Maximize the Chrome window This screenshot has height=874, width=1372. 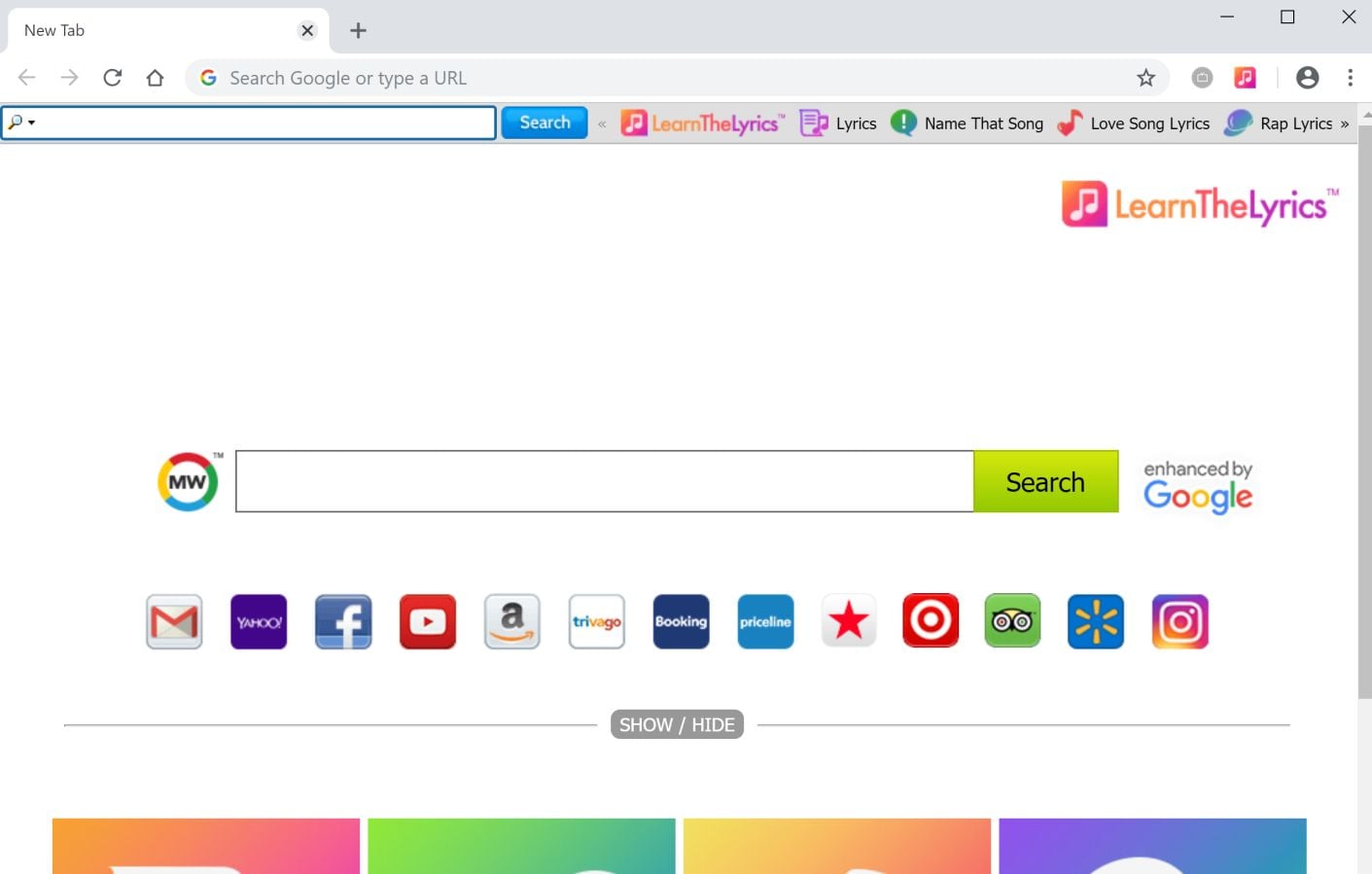coord(1287,17)
